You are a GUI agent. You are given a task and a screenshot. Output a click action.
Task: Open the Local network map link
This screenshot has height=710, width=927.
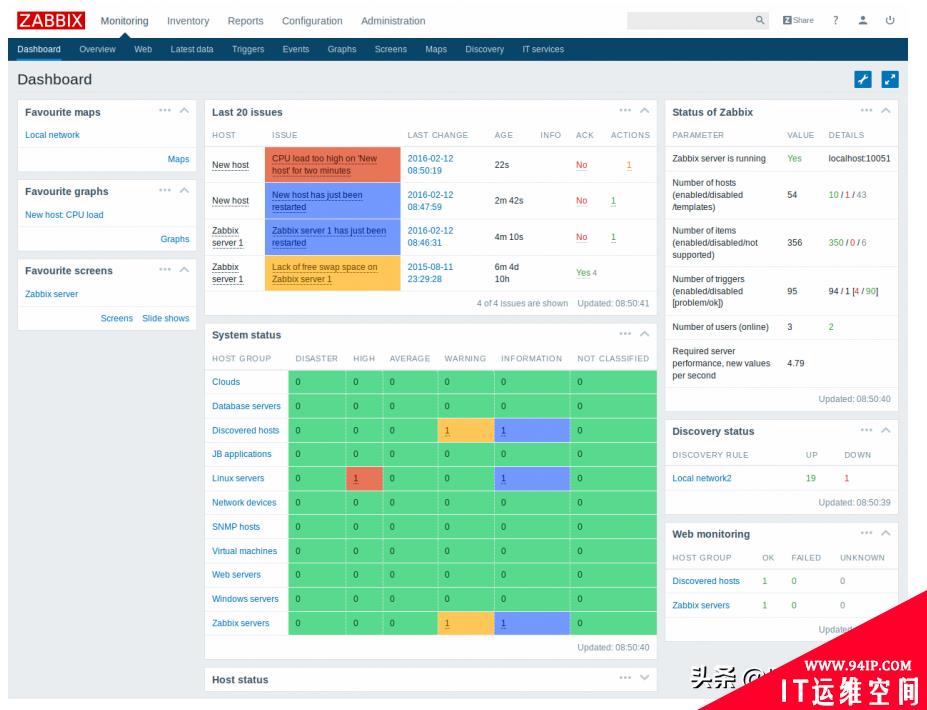tap(52, 135)
